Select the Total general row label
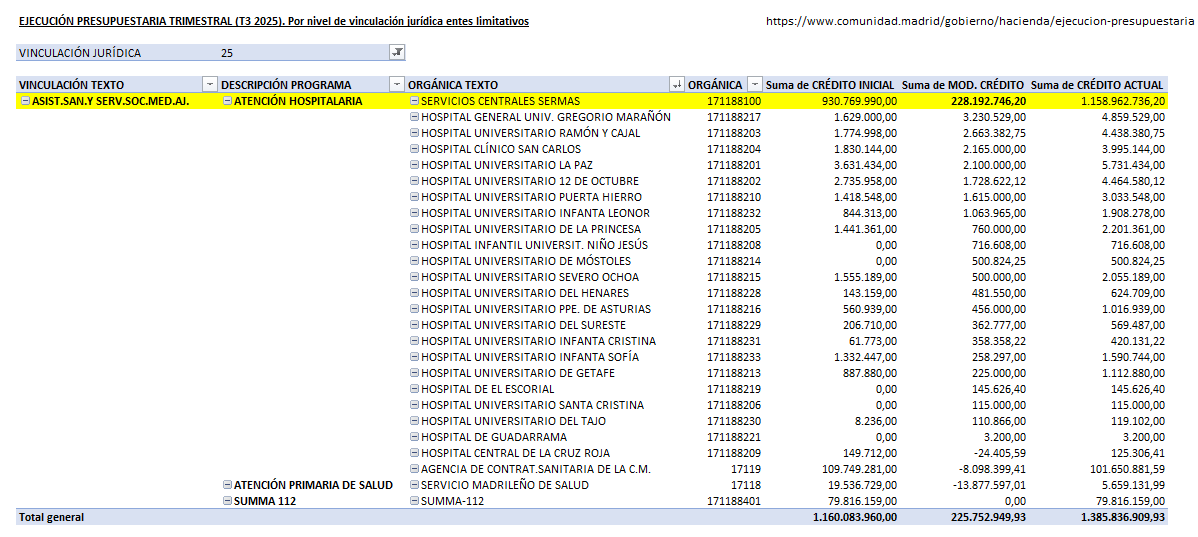 point(51,517)
